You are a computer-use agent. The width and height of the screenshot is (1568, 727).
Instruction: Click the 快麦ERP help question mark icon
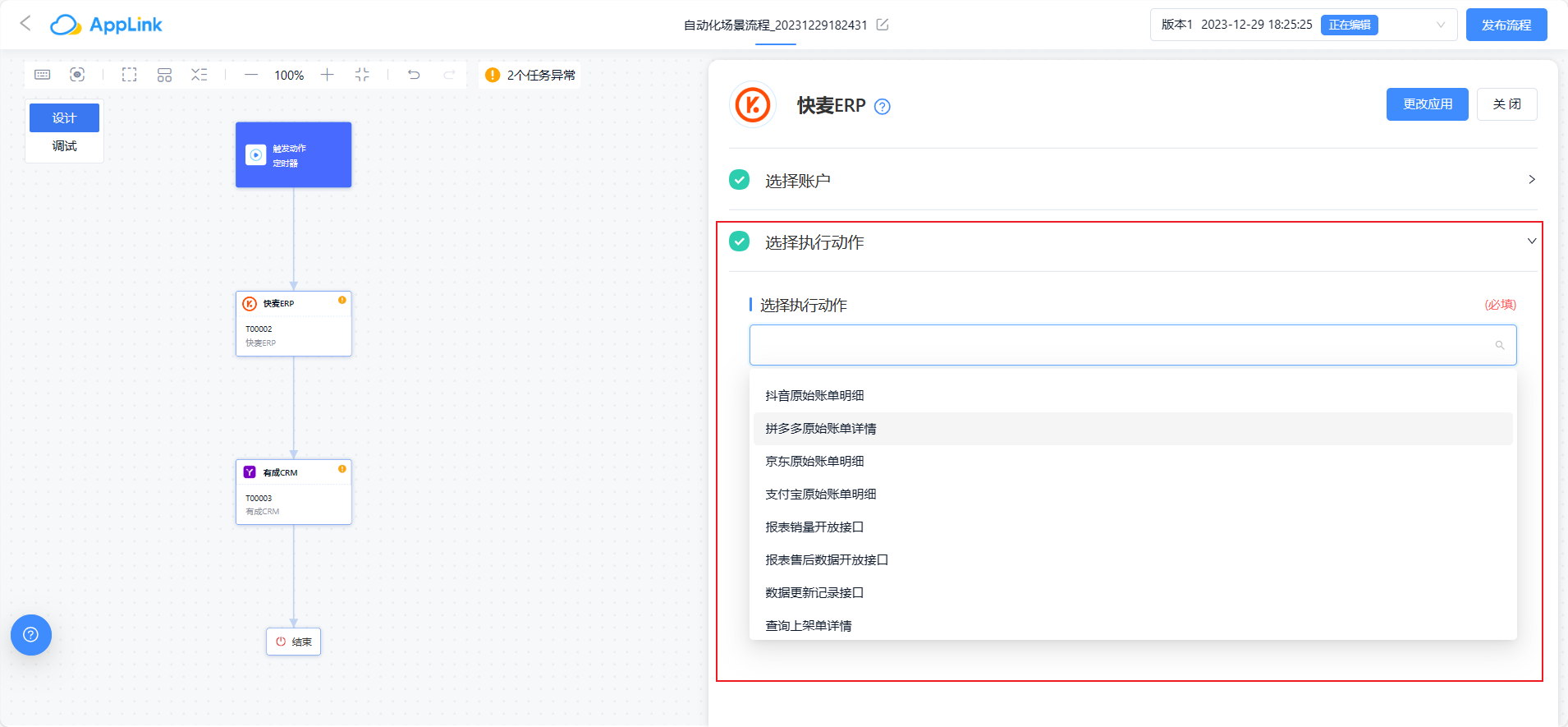tap(883, 106)
